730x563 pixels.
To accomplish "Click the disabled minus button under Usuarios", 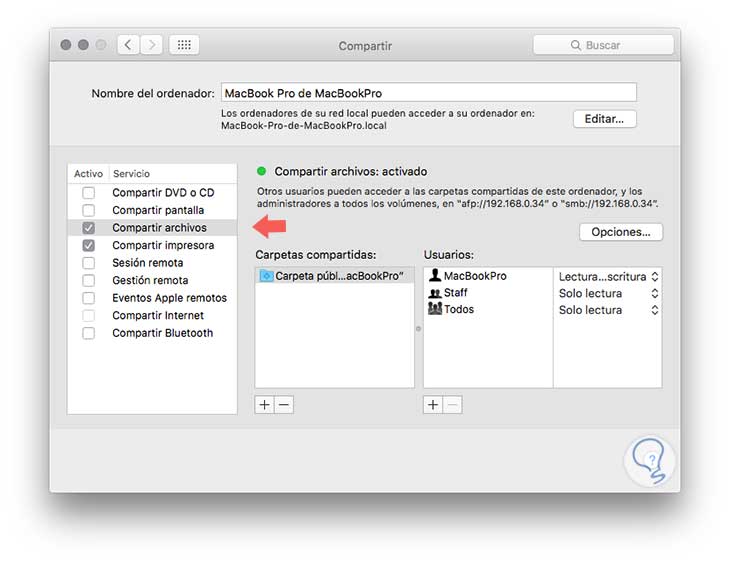I will click(x=453, y=405).
